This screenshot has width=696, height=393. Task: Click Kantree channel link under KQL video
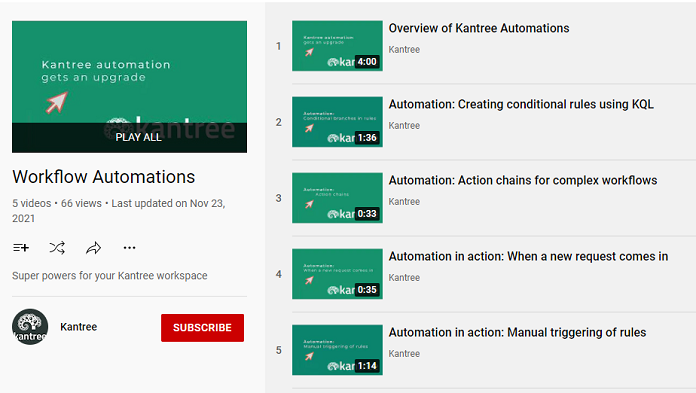[x=404, y=125]
